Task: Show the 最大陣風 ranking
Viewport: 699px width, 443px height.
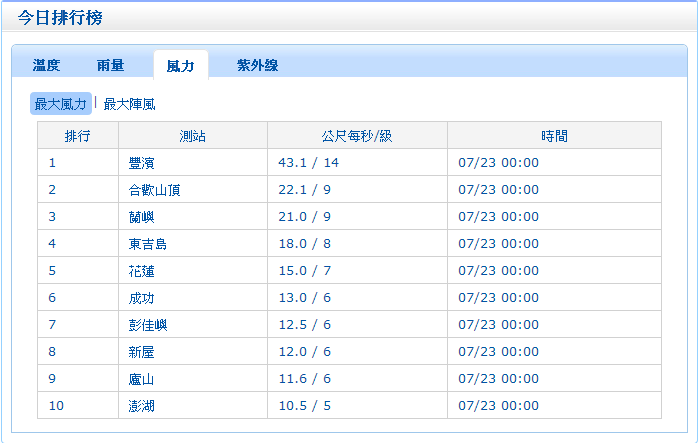Action: tap(129, 104)
